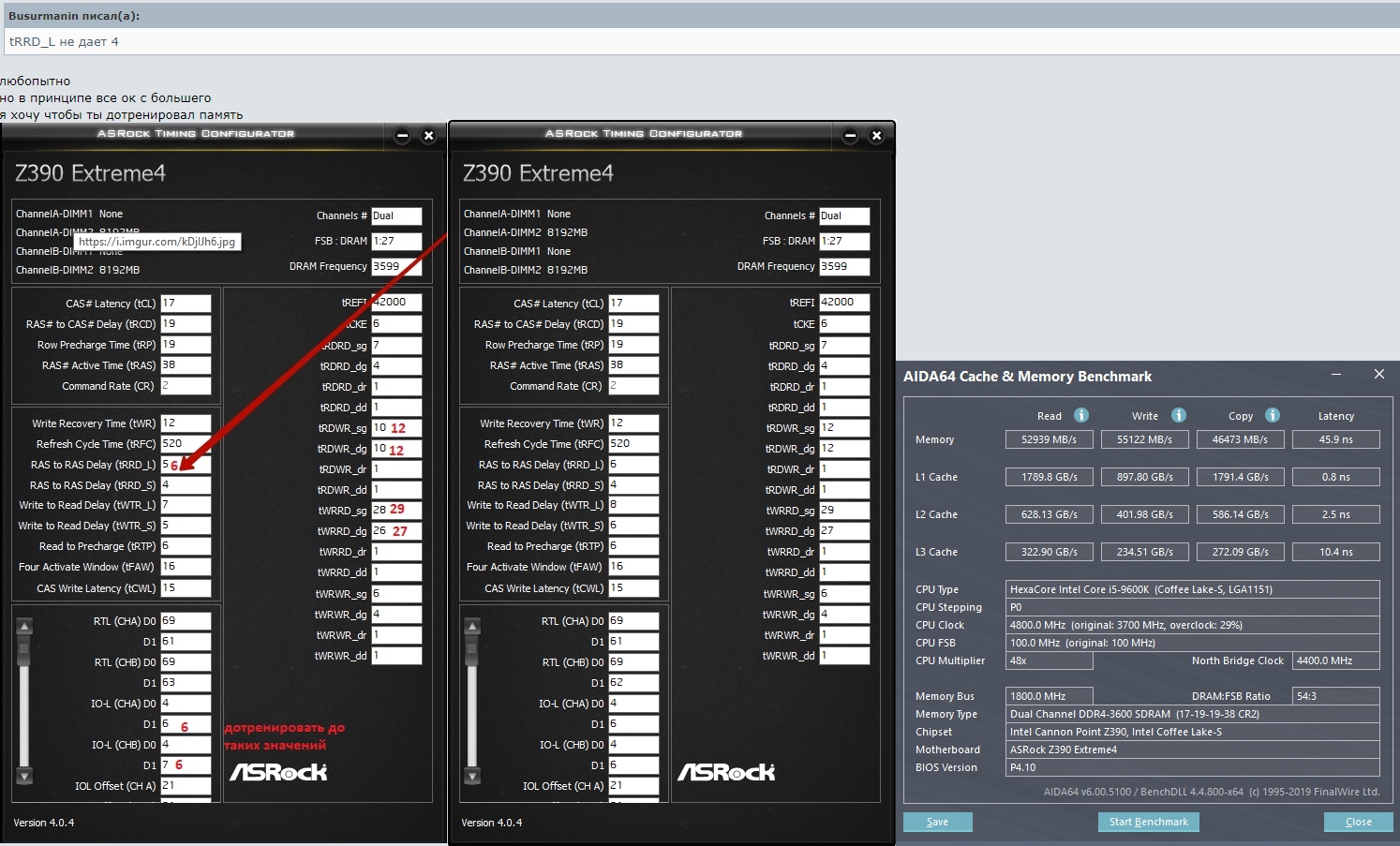Viewport: 1400px width, 846px height.
Task: Select Refresh Cycle Time field in right window
Action: 633,444
